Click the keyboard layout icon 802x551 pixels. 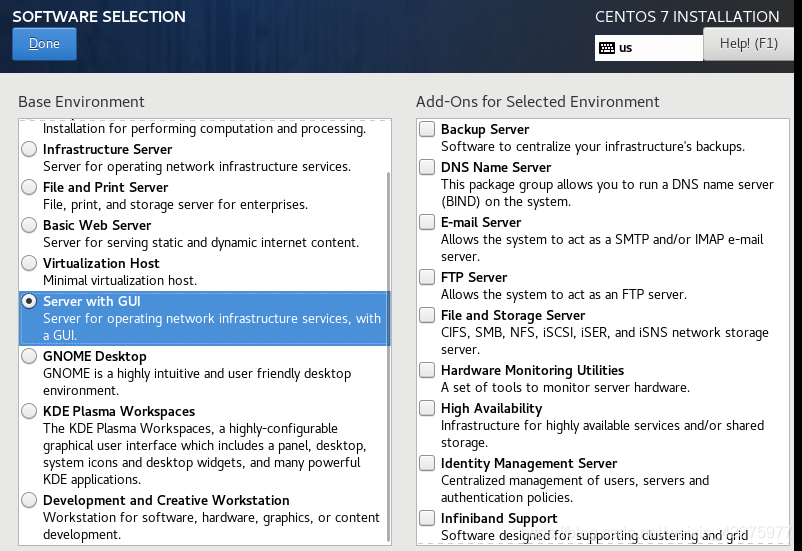pos(607,48)
